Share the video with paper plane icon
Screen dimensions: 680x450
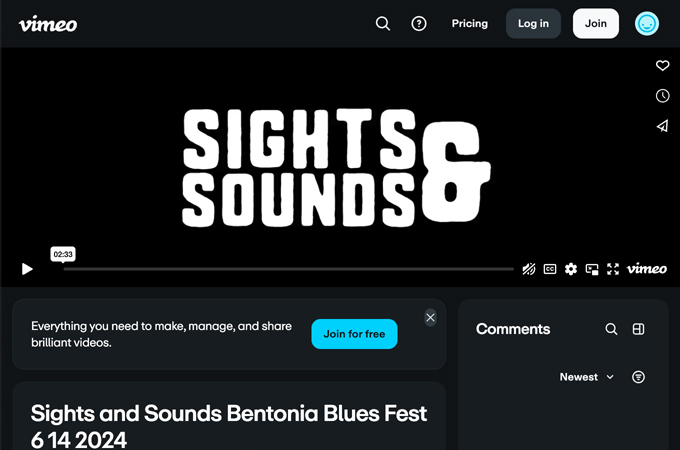click(x=662, y=126)
